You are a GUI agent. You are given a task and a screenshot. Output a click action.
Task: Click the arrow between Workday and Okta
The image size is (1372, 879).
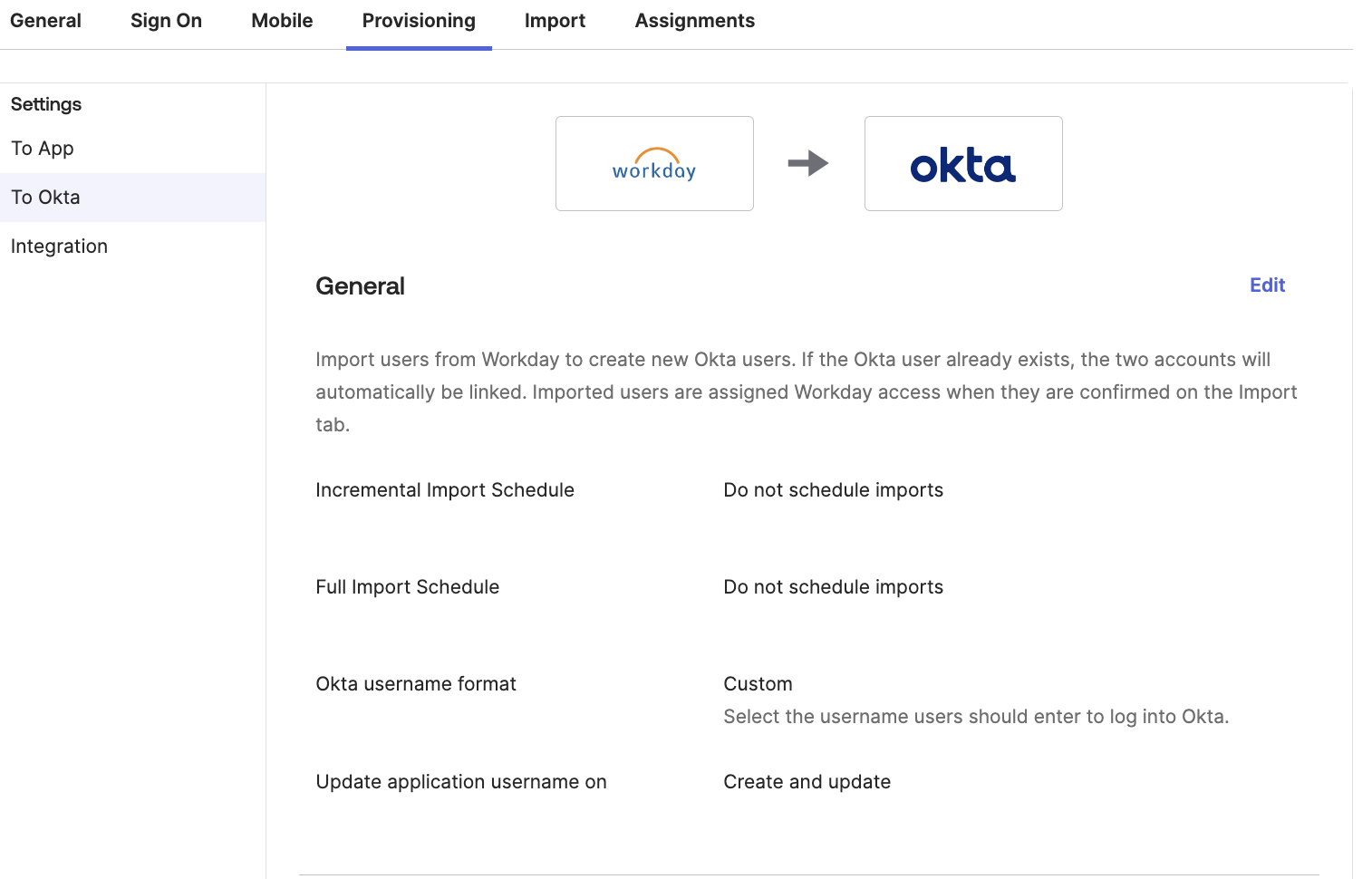click(x=808, y=164)
